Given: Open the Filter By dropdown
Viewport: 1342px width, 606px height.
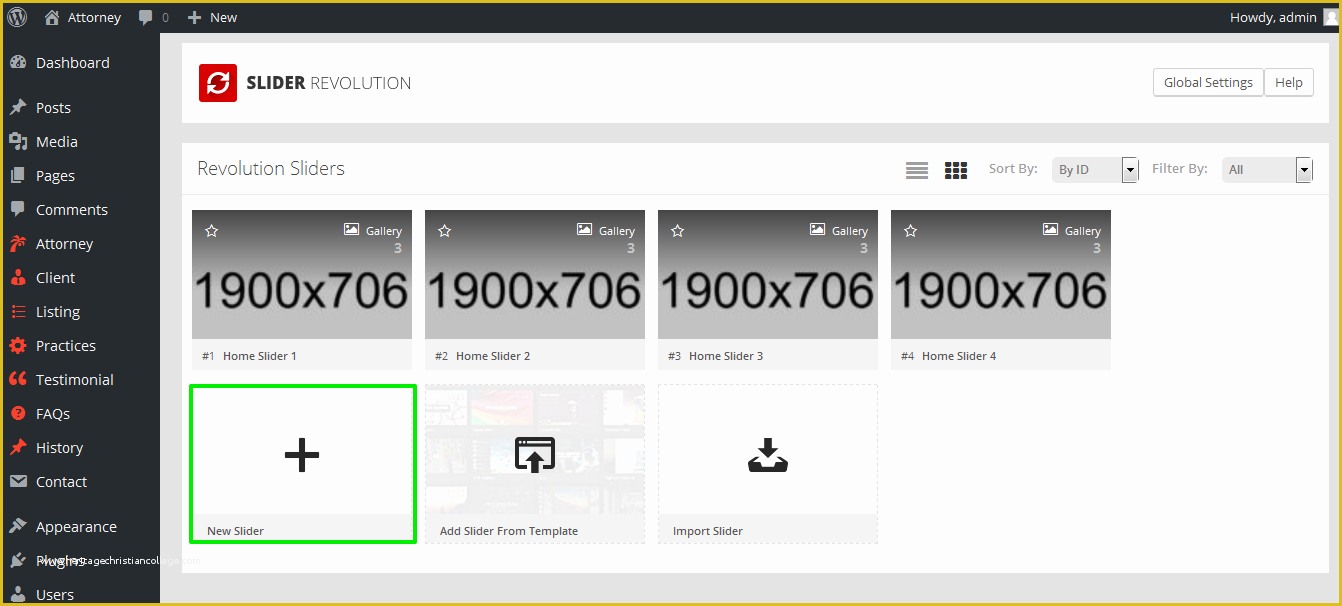Looking at the screenshot, I should coord(1267,170).
